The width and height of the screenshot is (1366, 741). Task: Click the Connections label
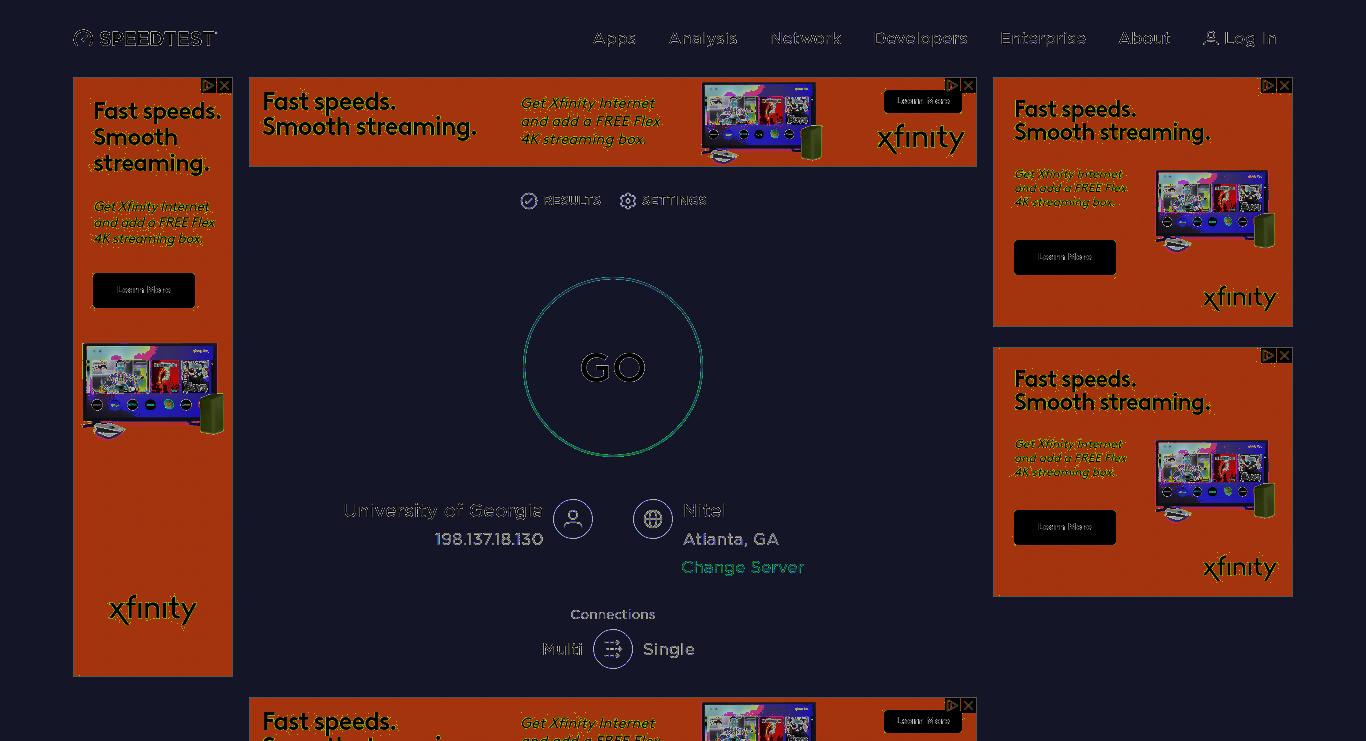[613, 614]
